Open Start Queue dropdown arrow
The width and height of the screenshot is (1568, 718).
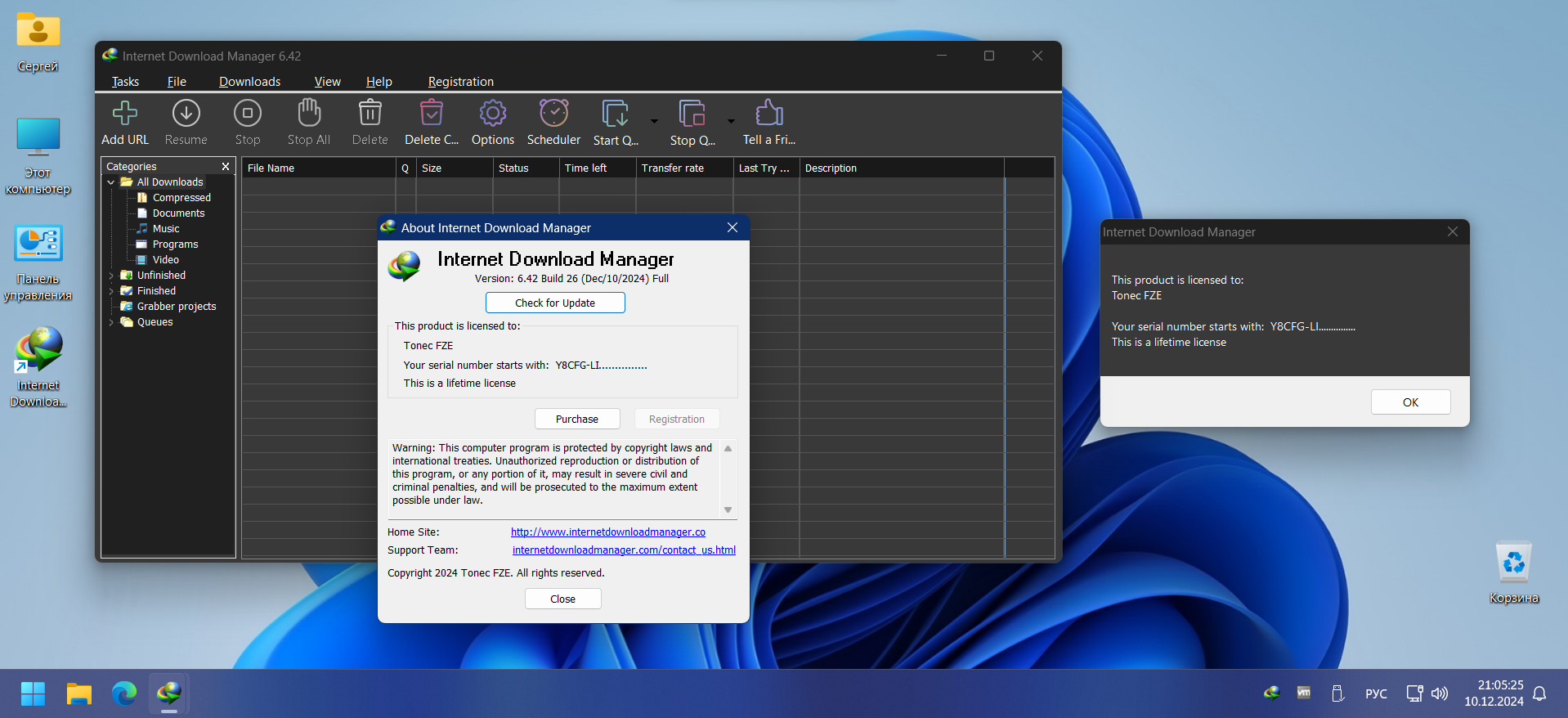click(654, 121)
